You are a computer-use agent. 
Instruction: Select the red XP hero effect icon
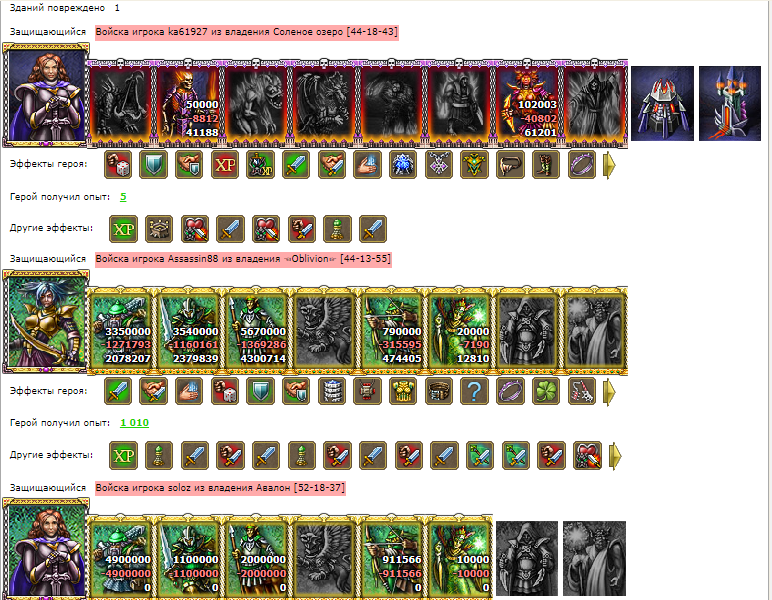pos(225,164)
